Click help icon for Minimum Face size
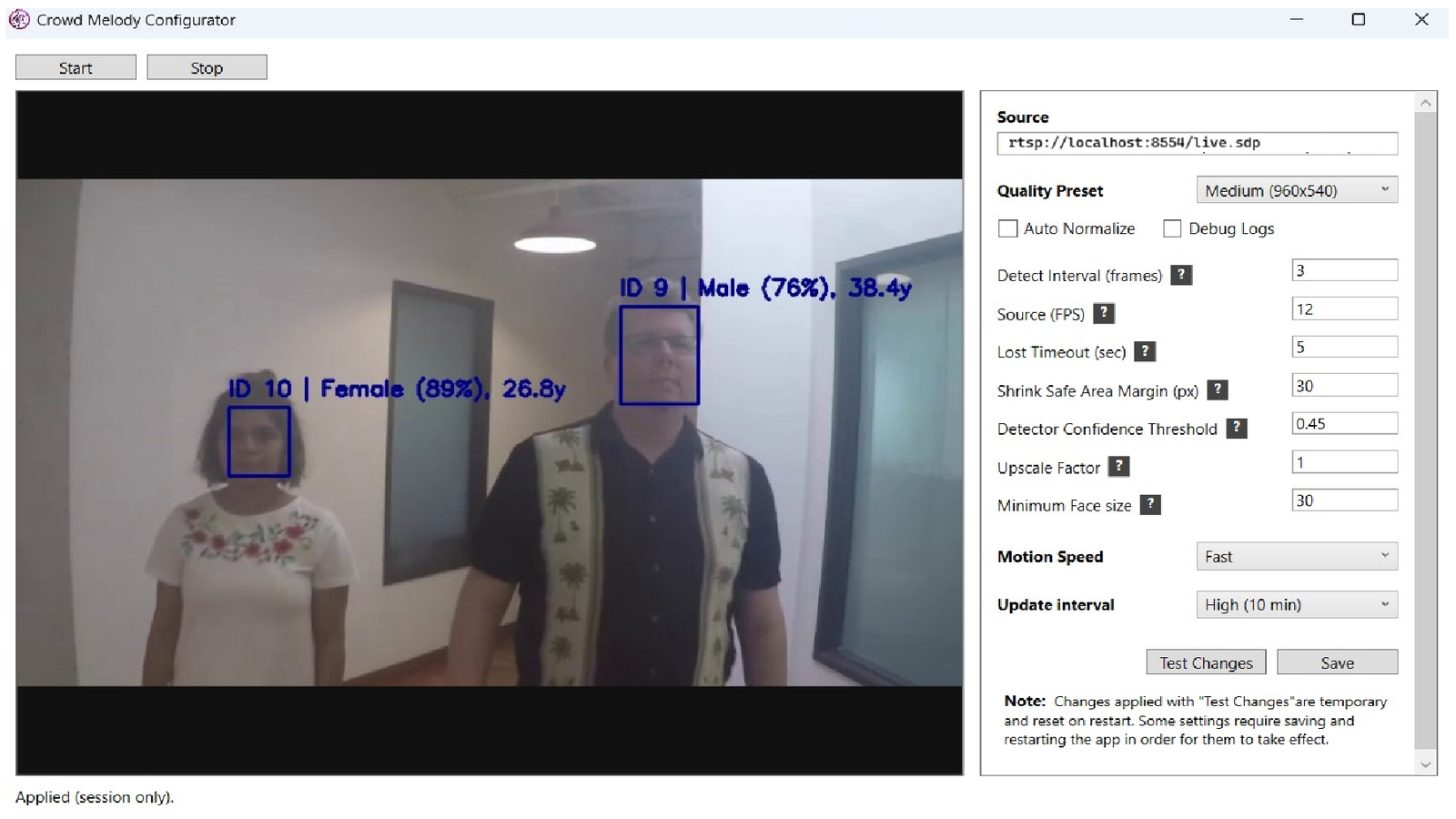This screenshot has height=819, width=1456. pyautogui.click(x=1150, y=505)
